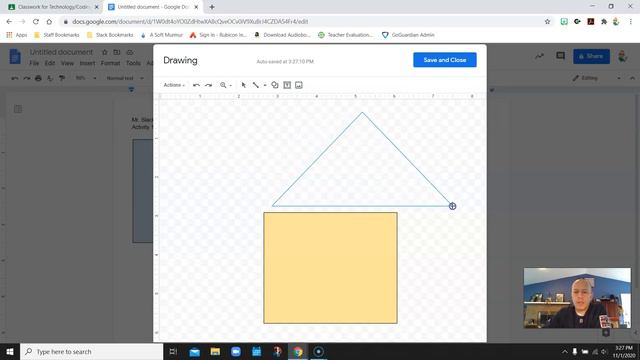640x360 pixels.
Task: Open the Tools menu in Docs
Action: tap(133, 63)
